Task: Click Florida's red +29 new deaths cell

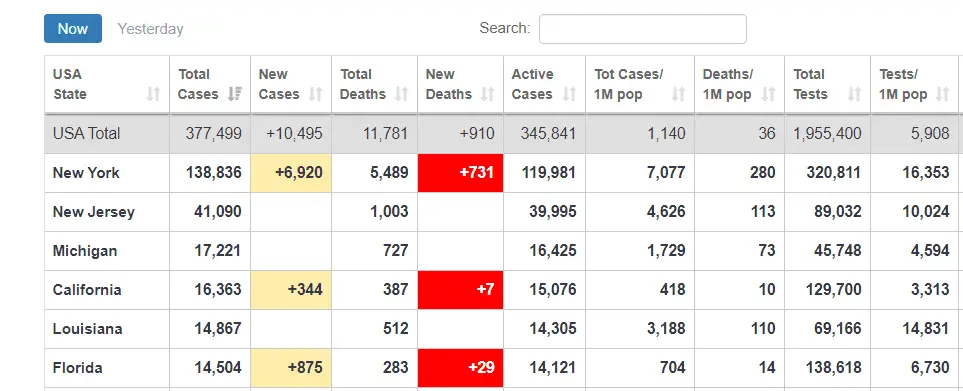Action: point(461,368)
